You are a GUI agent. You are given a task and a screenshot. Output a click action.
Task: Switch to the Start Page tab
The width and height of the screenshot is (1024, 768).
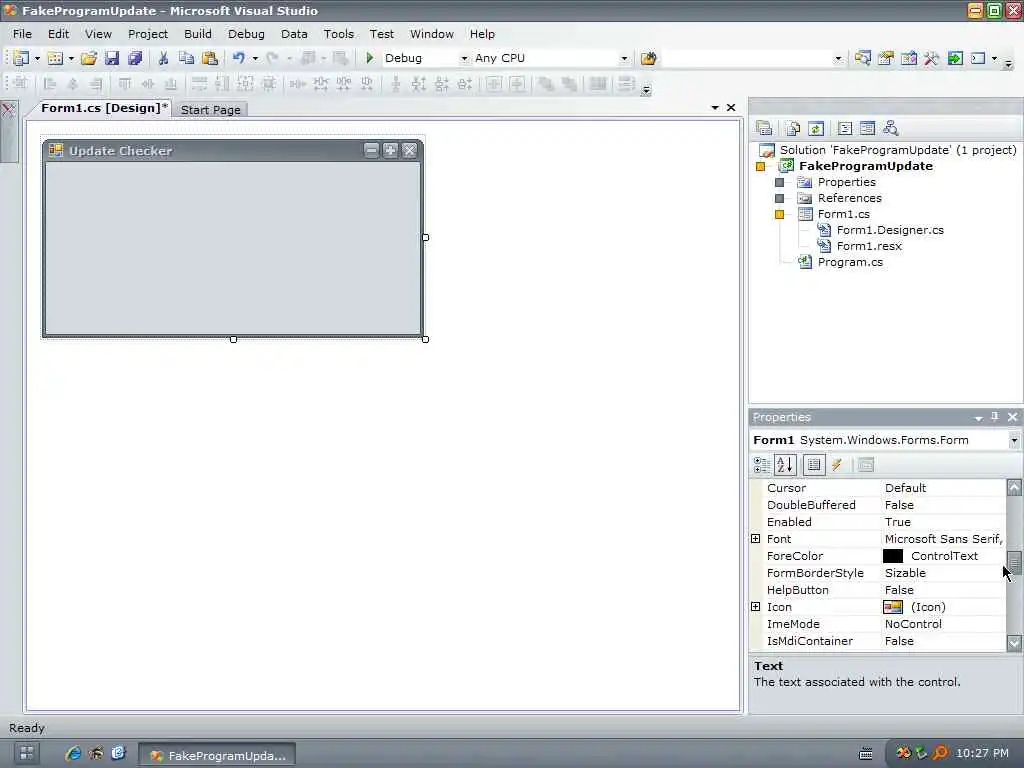(210, 110)
